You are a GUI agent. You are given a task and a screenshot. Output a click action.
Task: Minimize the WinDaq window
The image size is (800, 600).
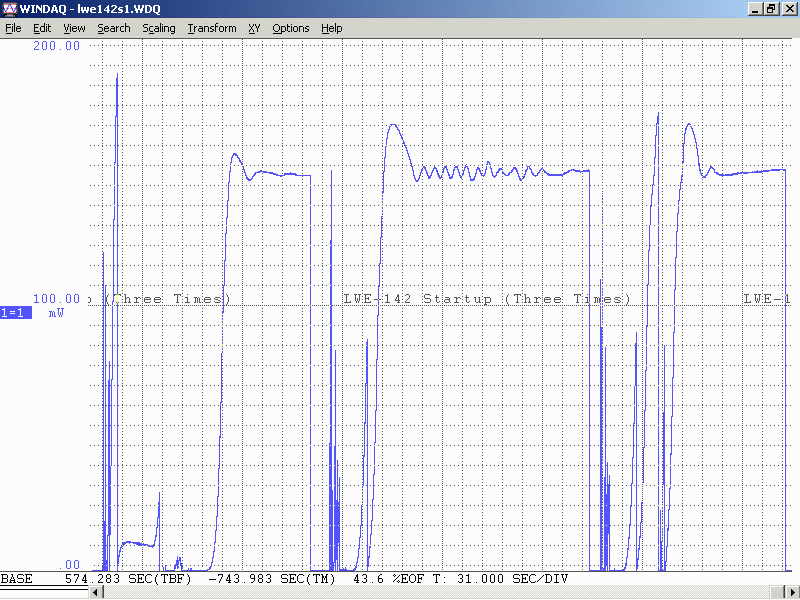(755, 9)
